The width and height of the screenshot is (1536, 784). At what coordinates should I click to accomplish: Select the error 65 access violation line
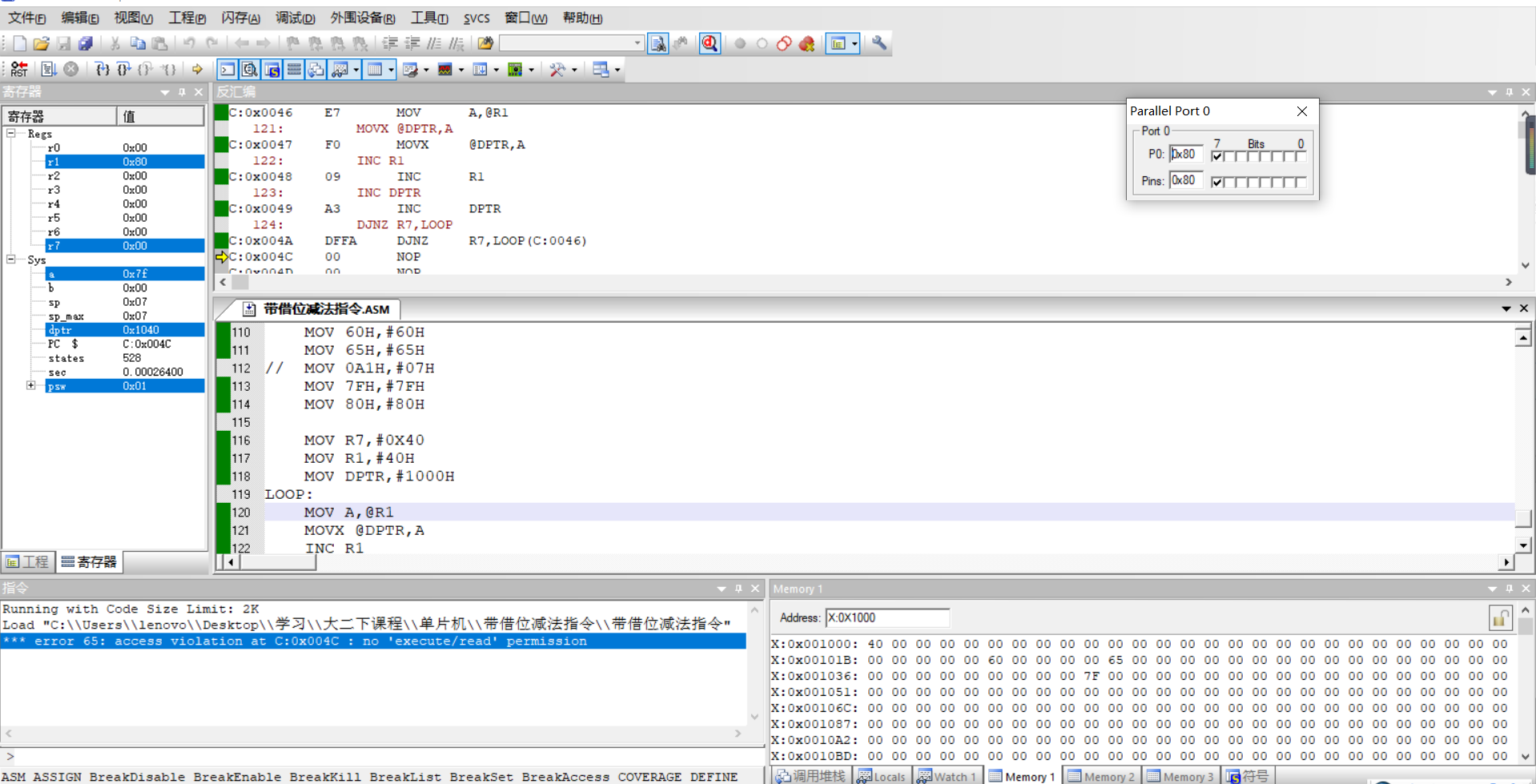coord(373,641)
